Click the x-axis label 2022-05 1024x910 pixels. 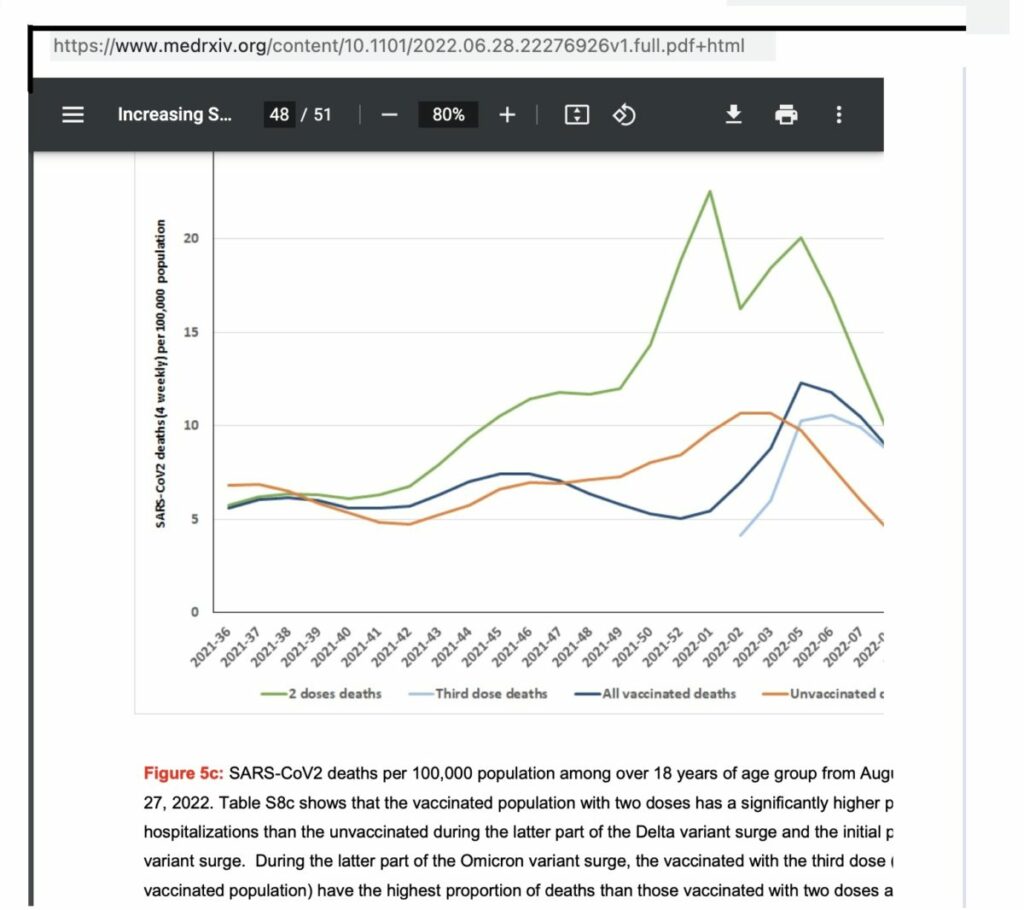pyautogui.click(x=784, y=647)
